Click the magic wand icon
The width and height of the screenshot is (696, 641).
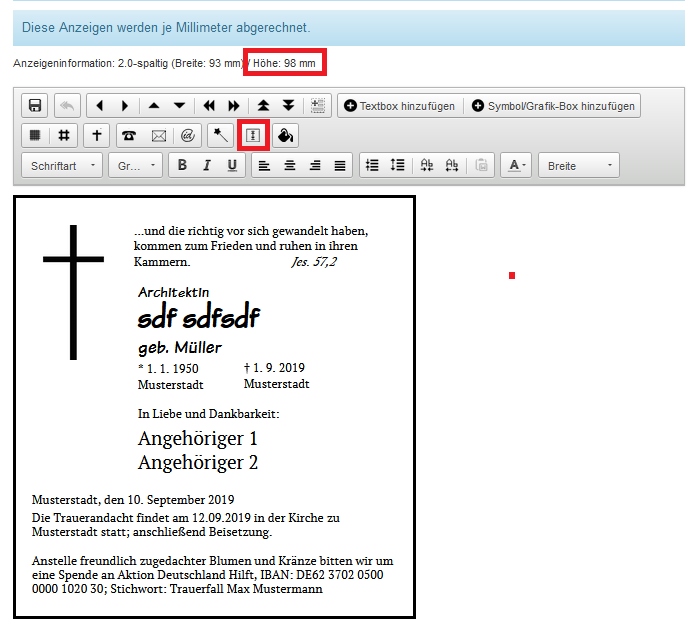[220, 135]
